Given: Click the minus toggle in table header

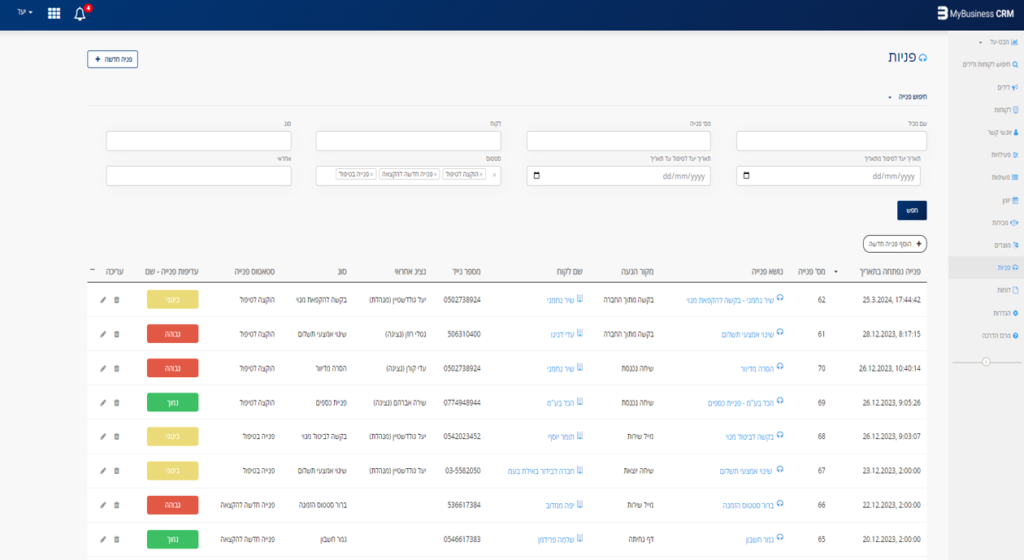Looking at the screenshot, I should (x=92, y=270).
